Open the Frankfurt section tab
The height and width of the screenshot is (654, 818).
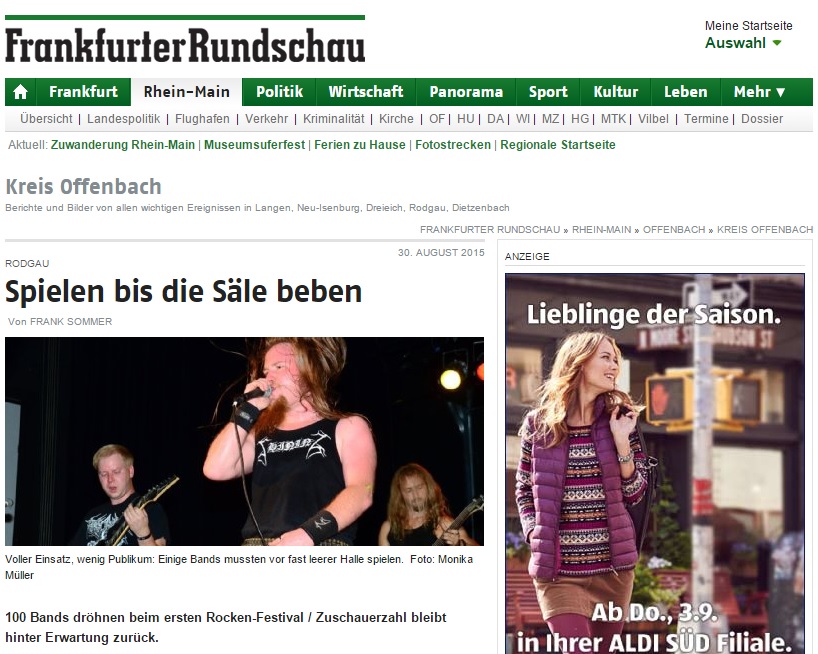point(83,92)
